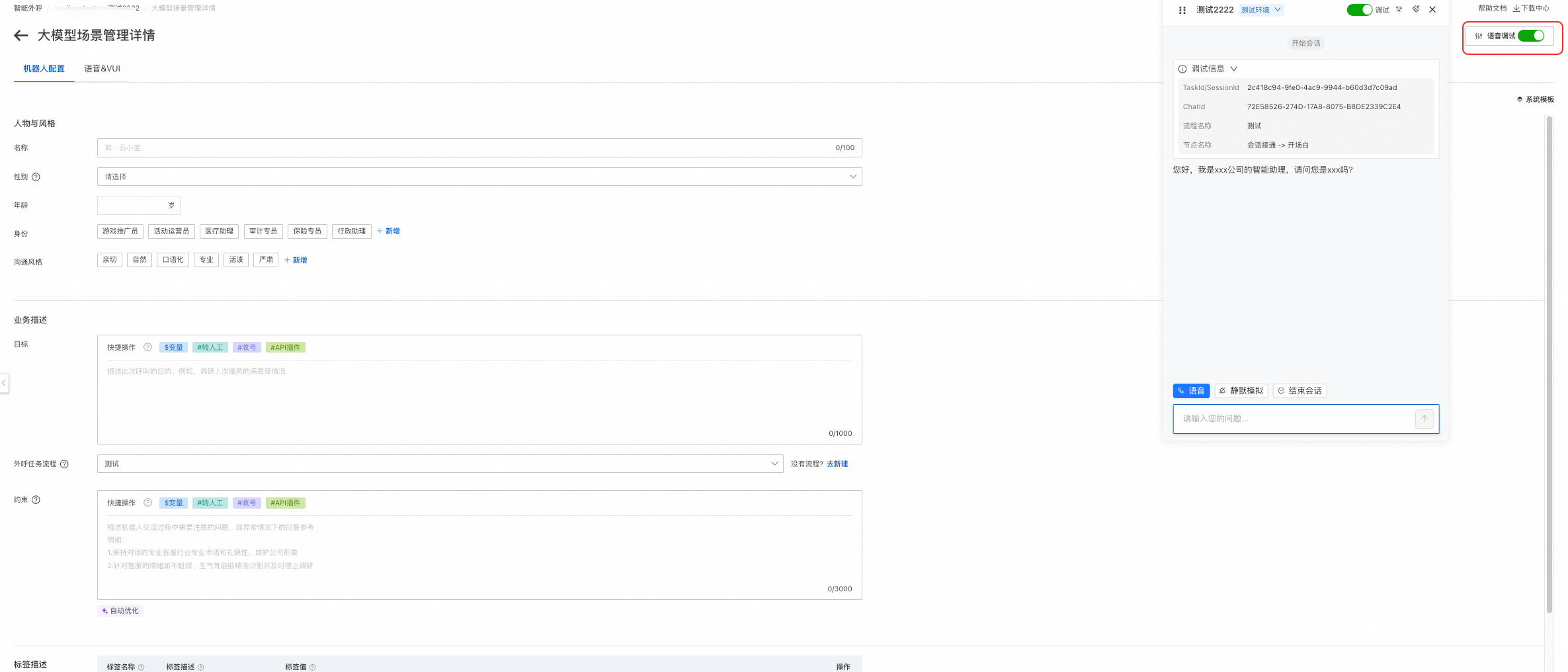Image resolution: width=1568 pixels, height=672 pixels.
Task: Click the help icon beside 标签描述 header
Action: pos(201,667)
